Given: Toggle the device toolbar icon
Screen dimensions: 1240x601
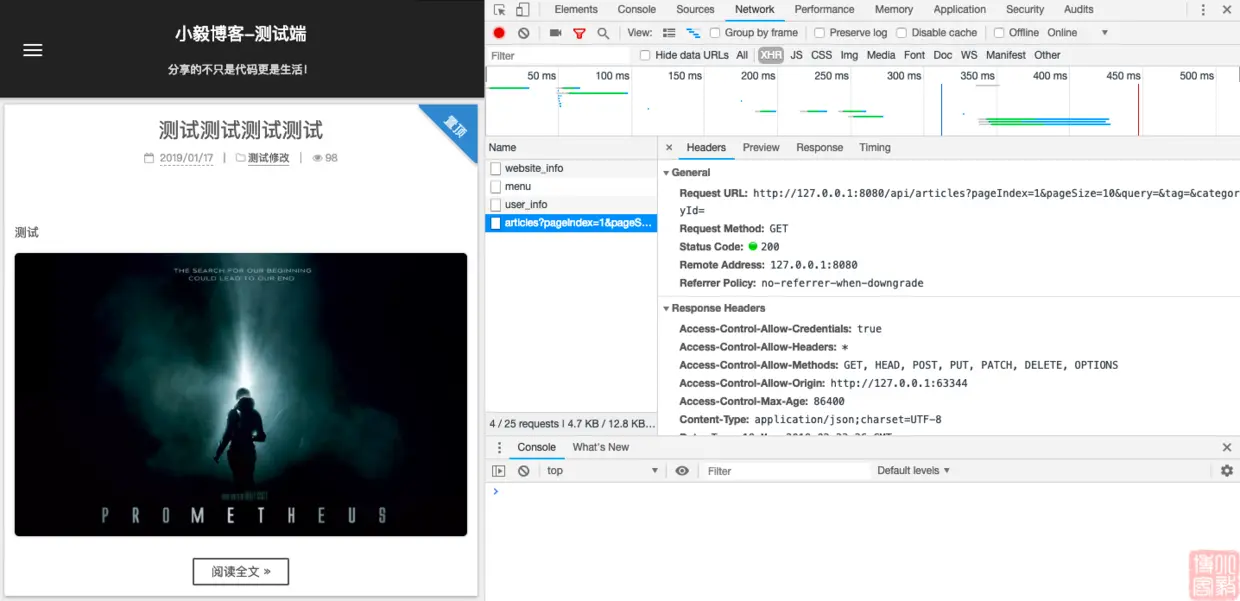Looking at the screenshot, I should pyautogui.click(x=523, y=10).
